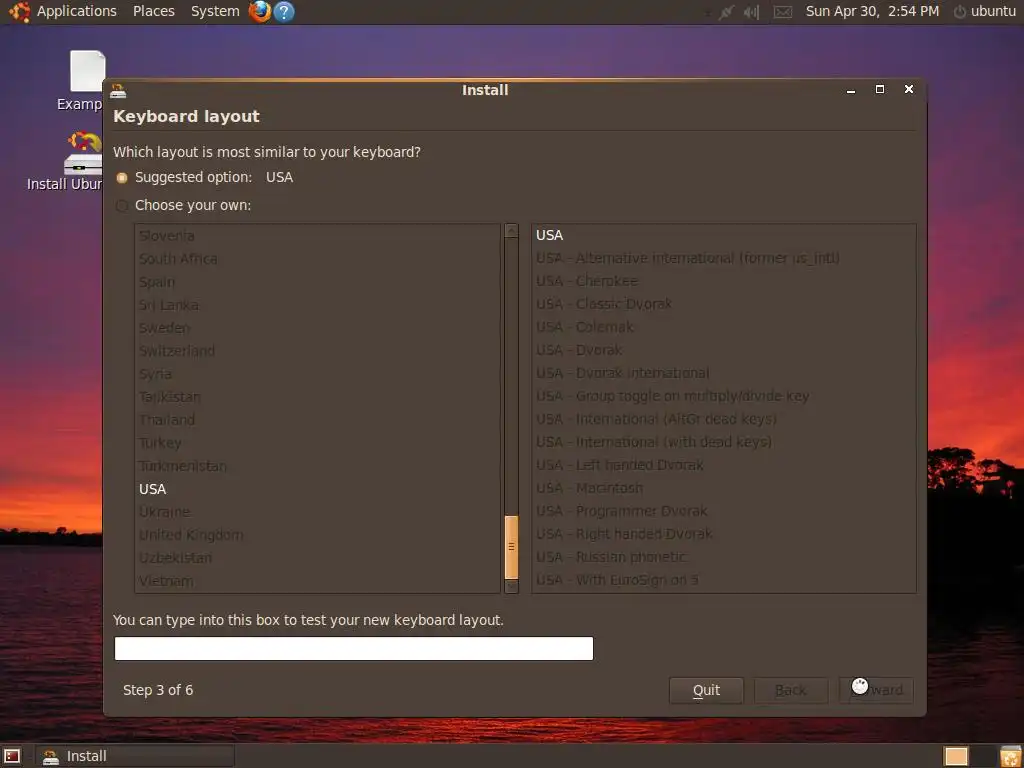Click the Quit button
Image resolution: width=1024 pixels, height=768 pixels.
(x=706, y=690)
